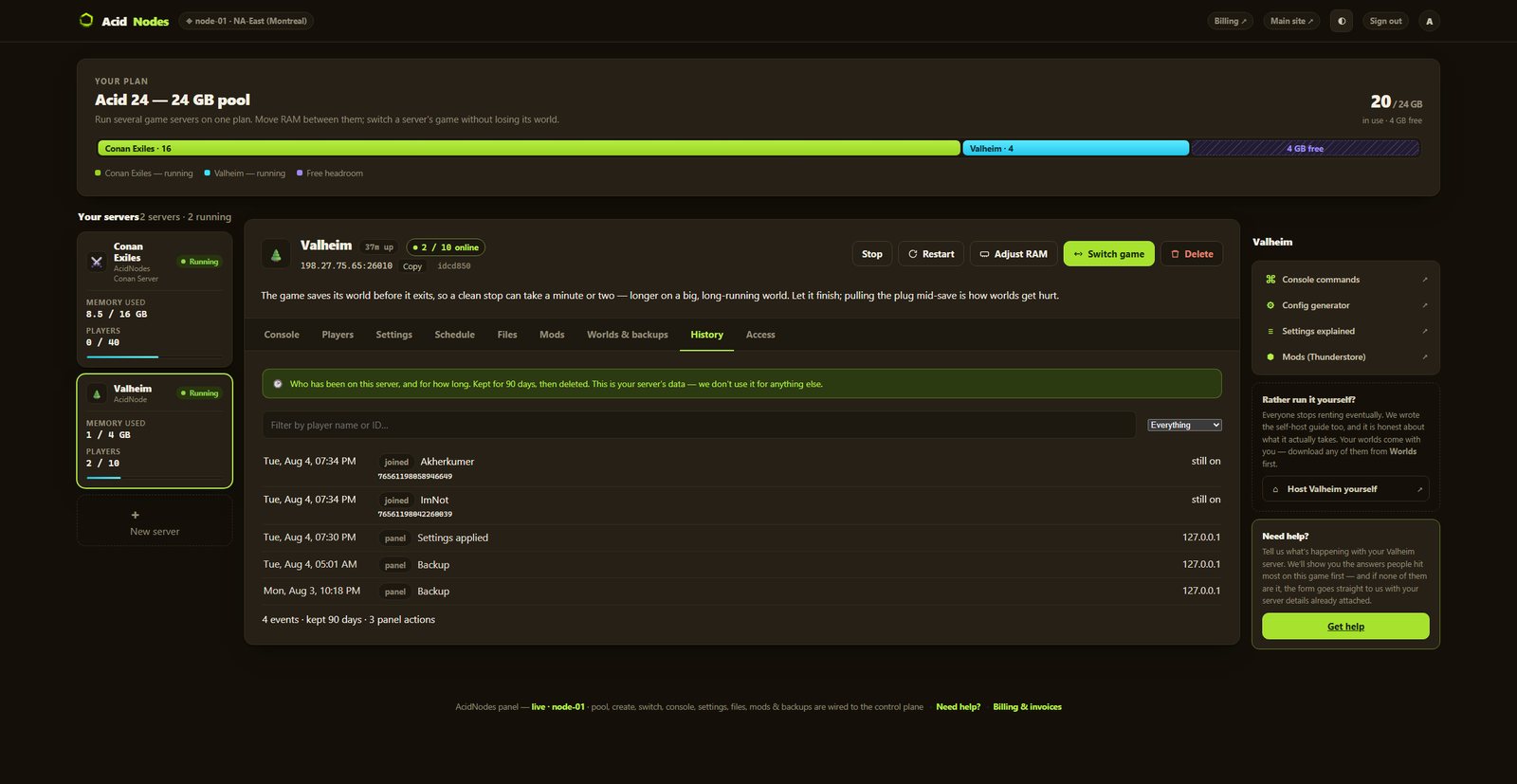Click the large Valheim tree icon in the server header
This screenshot has width=1517, height=784.
pyautogui.click(x=276, y=254)
